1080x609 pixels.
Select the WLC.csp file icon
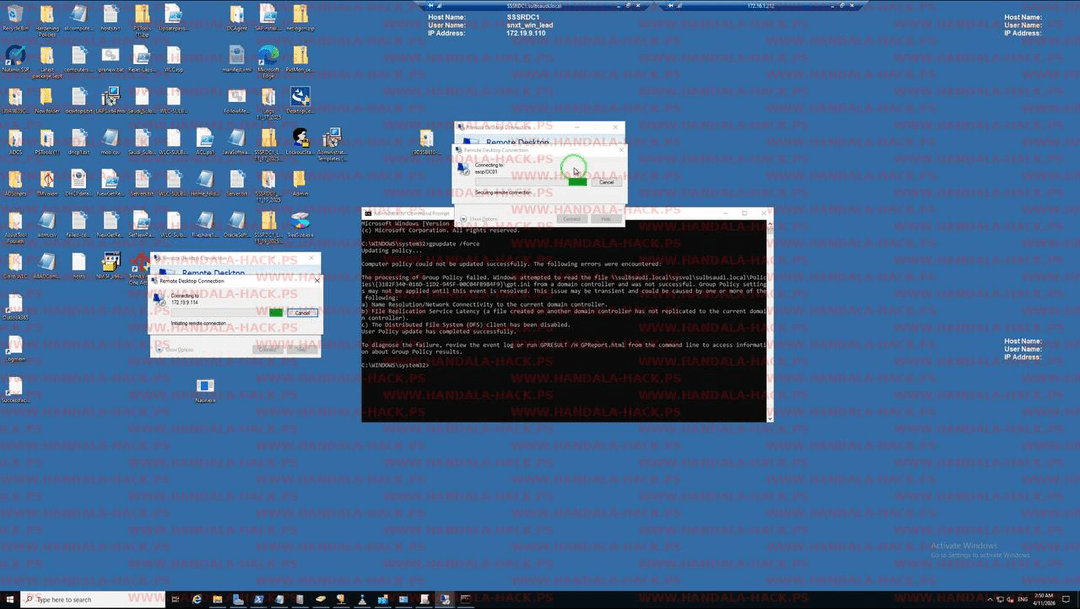click(x=174, y=59)
